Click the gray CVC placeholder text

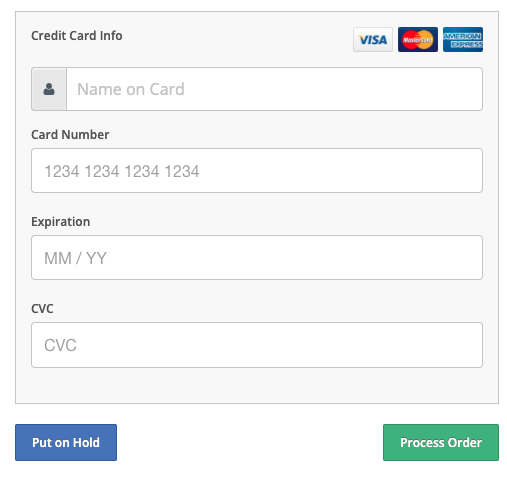pyautogui.click(x=60, y=345)
